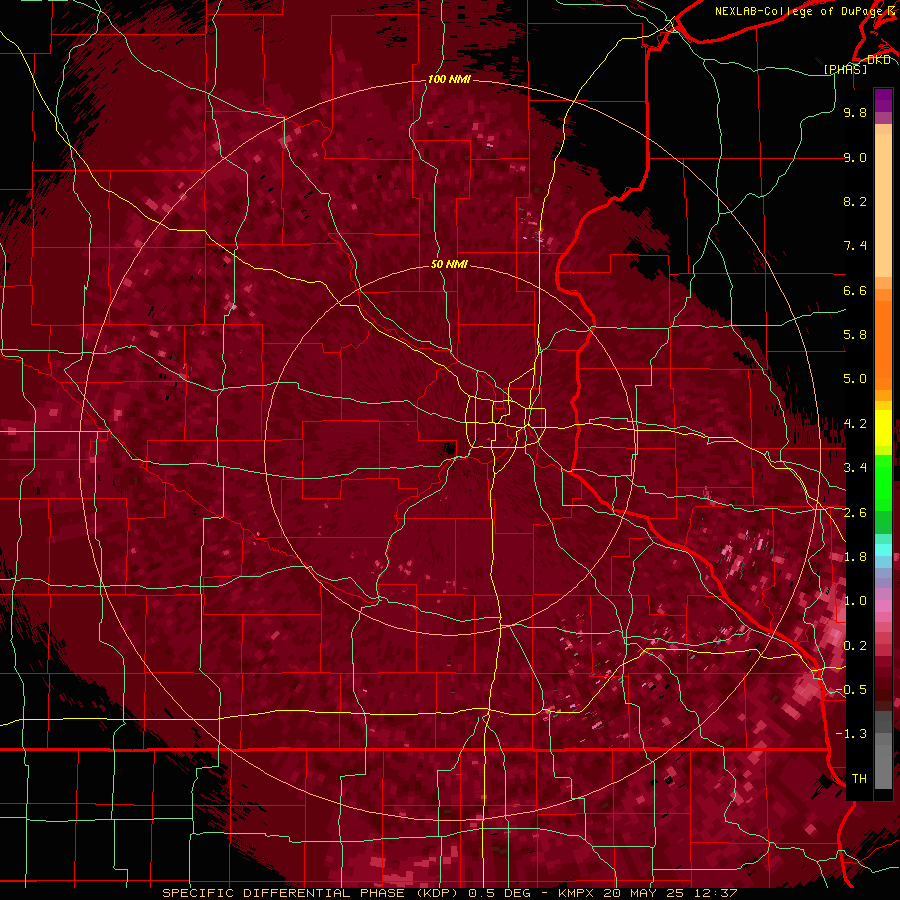Click the 12:37 timestamp in the caption

pos(718,893)
